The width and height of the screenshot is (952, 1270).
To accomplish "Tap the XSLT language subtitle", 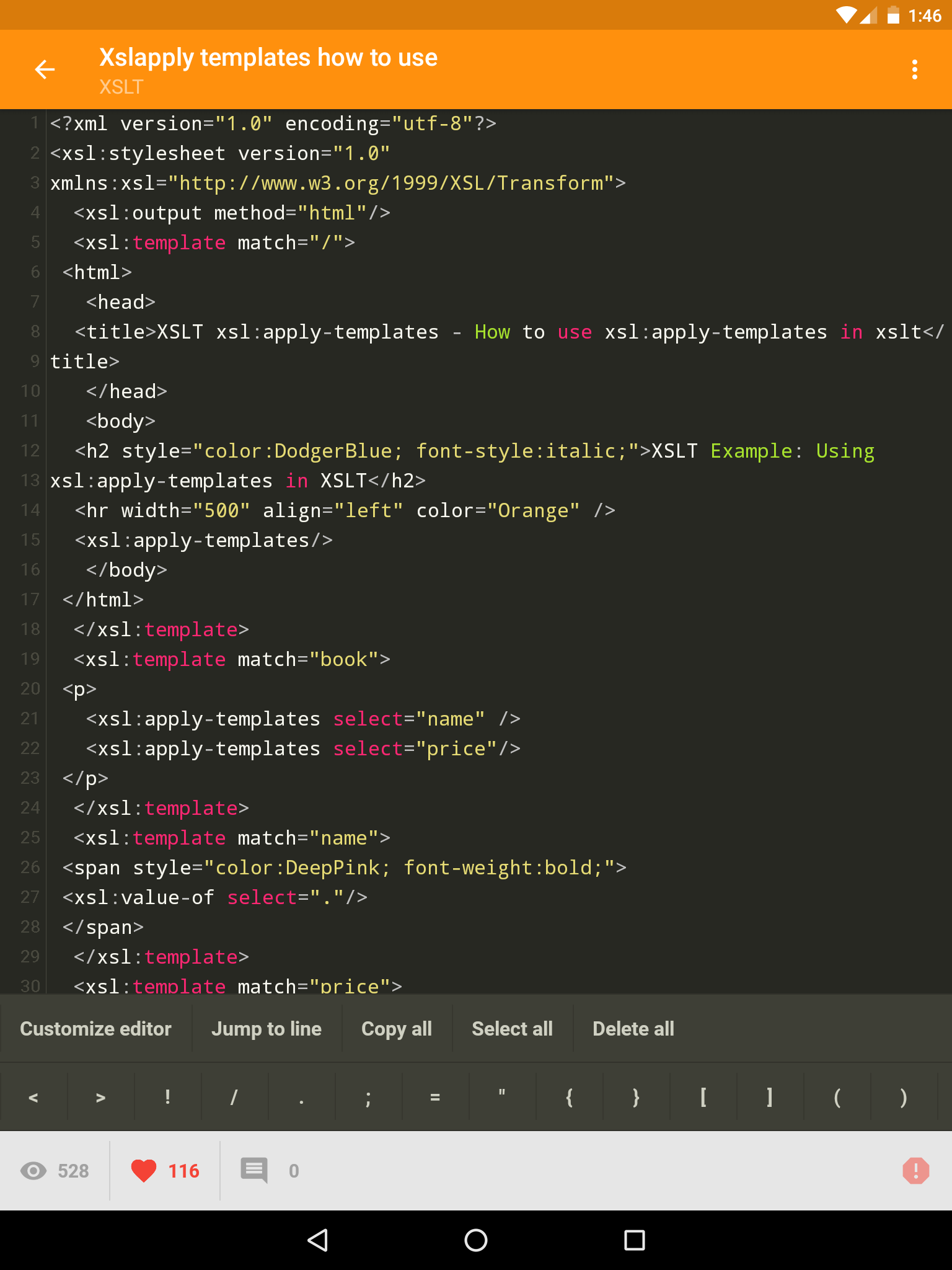I will point(121,87).
